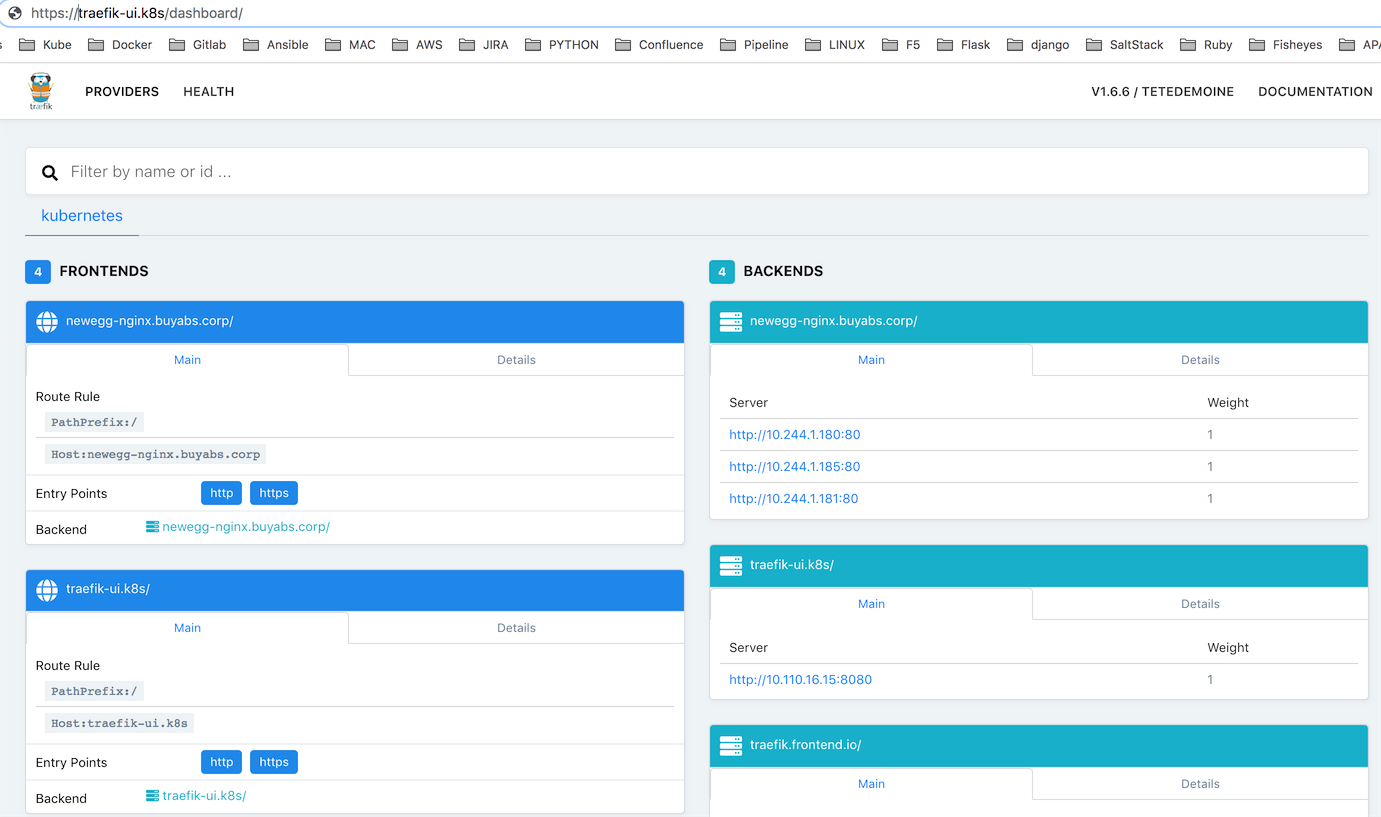Image resolution: width=1381 pixels, height=817 pixels.
Task: Click server icon of traefik.frontend.io/ backend header
Action: point(731,746)
